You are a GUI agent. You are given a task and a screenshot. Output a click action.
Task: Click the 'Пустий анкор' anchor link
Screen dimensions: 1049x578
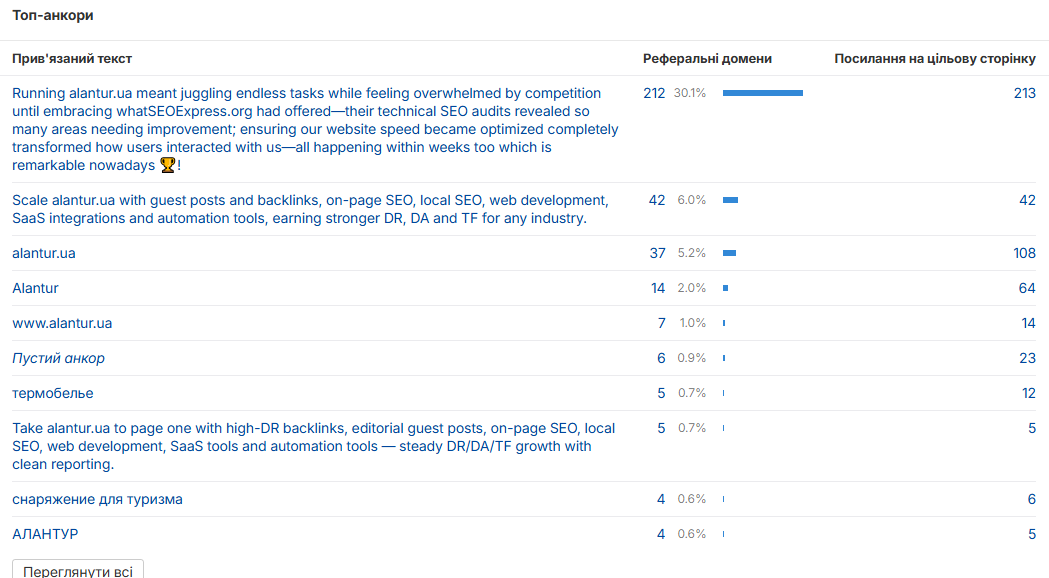[58, 359]
